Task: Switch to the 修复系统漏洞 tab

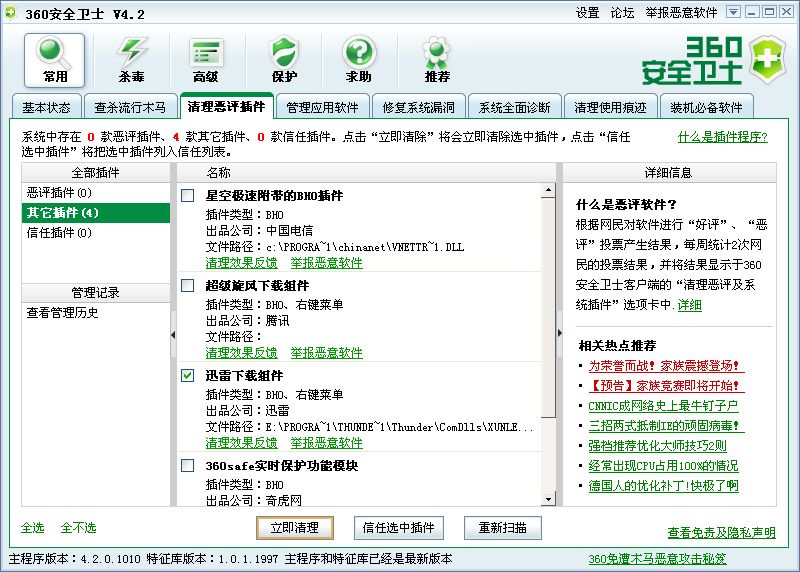Action: pos(418,107)
